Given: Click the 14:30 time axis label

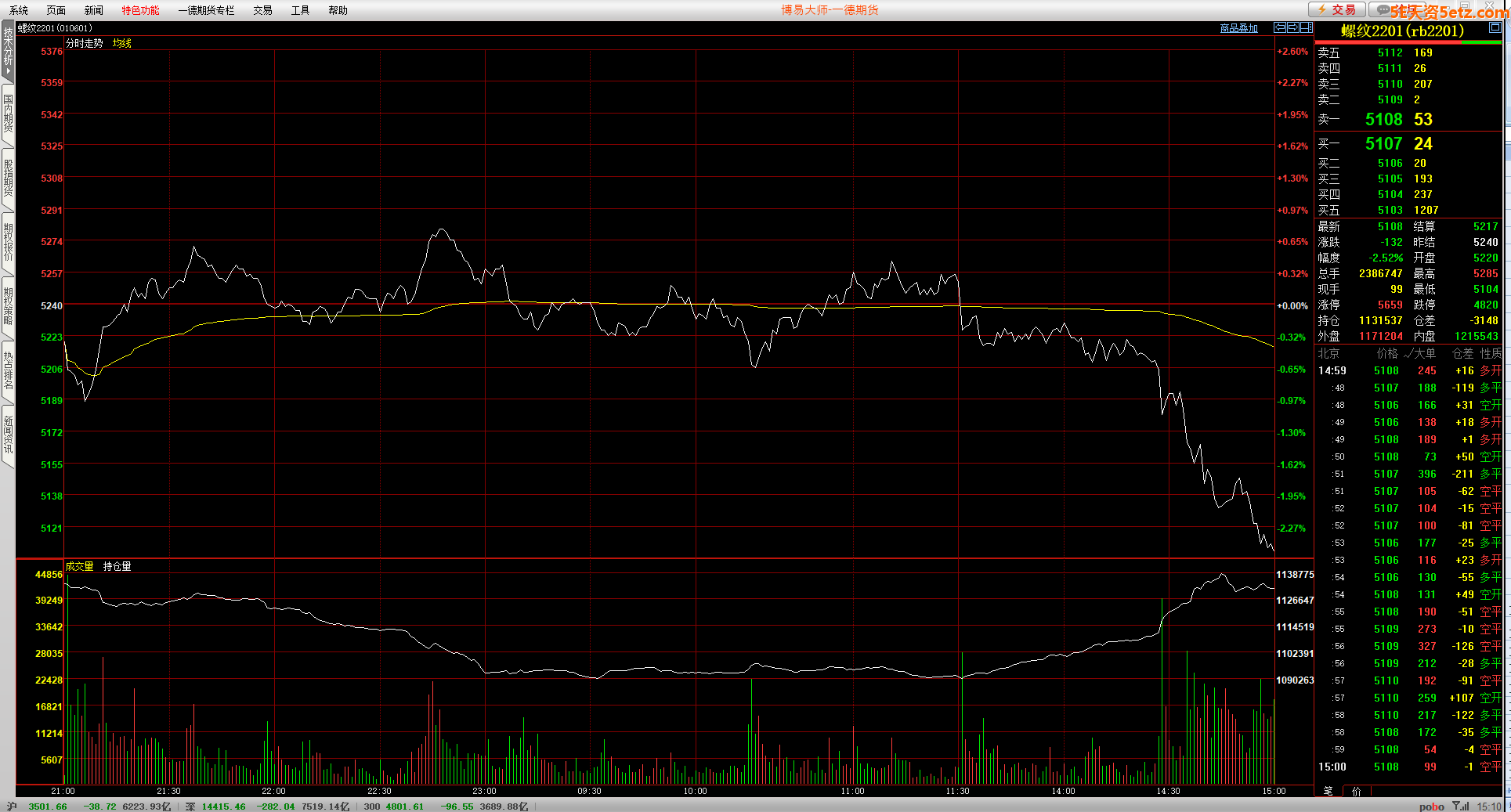Looking at the screenshot, I should coord(1168,791).
